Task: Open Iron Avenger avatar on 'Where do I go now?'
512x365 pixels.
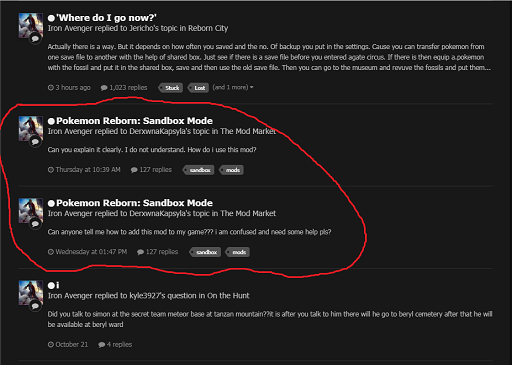Action: [30, 26]
